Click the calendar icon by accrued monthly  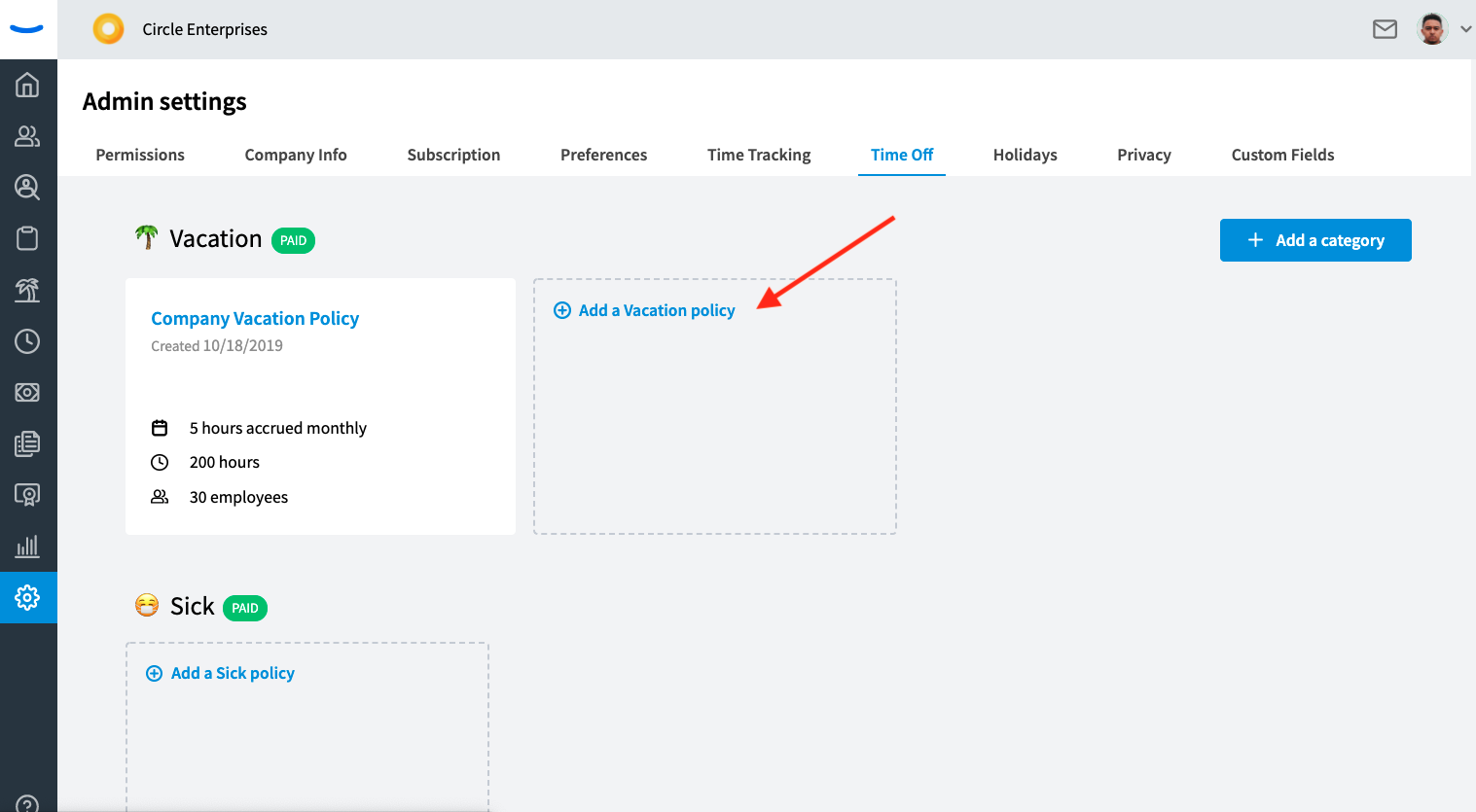[160, 428]
